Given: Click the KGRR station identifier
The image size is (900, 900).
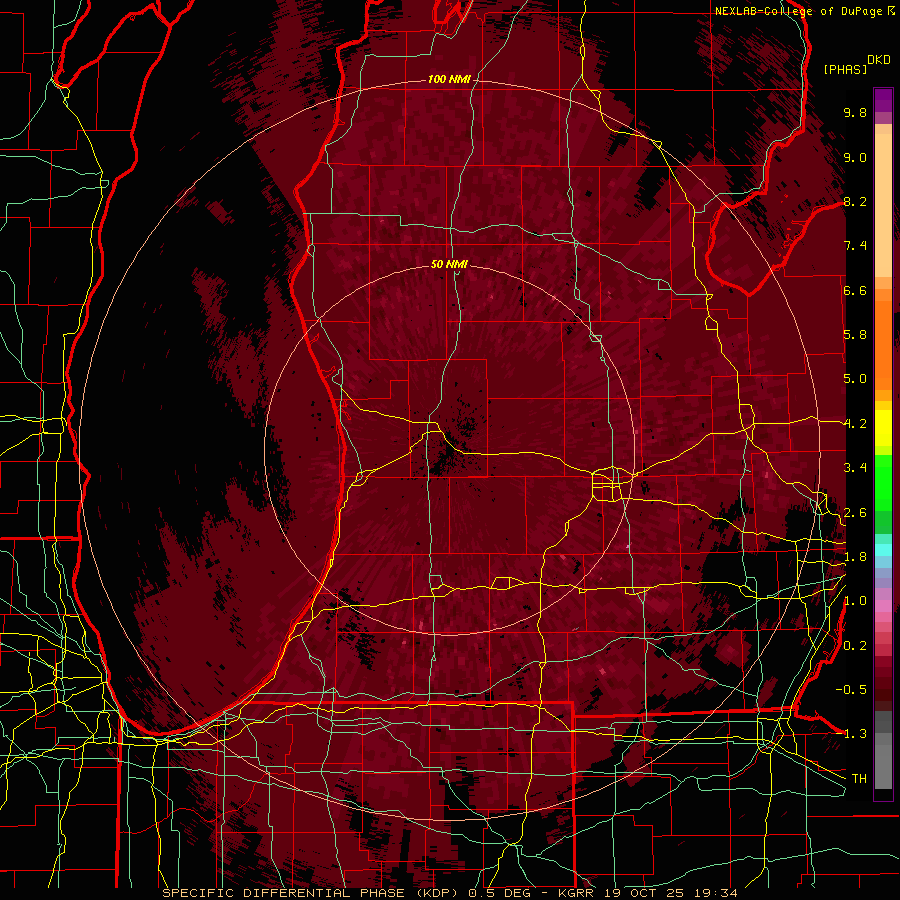Looking at the screenshot, I should tap(576, 893).
